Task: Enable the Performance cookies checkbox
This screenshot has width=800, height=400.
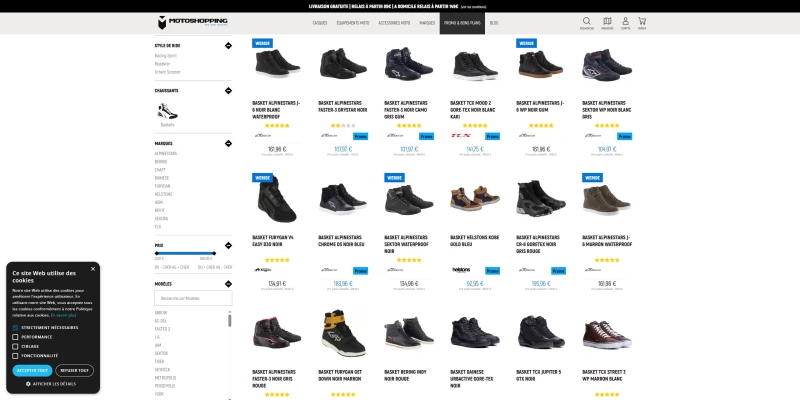Action: coord(15,337)
